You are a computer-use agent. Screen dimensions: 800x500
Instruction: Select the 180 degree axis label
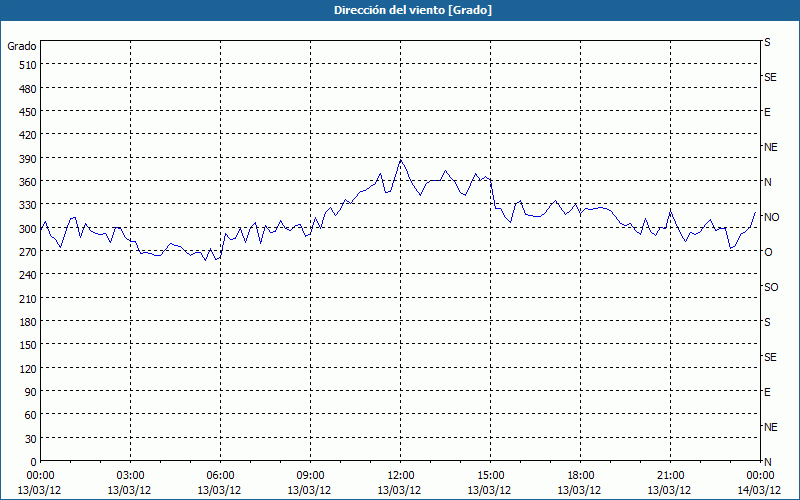pos(28,321)
